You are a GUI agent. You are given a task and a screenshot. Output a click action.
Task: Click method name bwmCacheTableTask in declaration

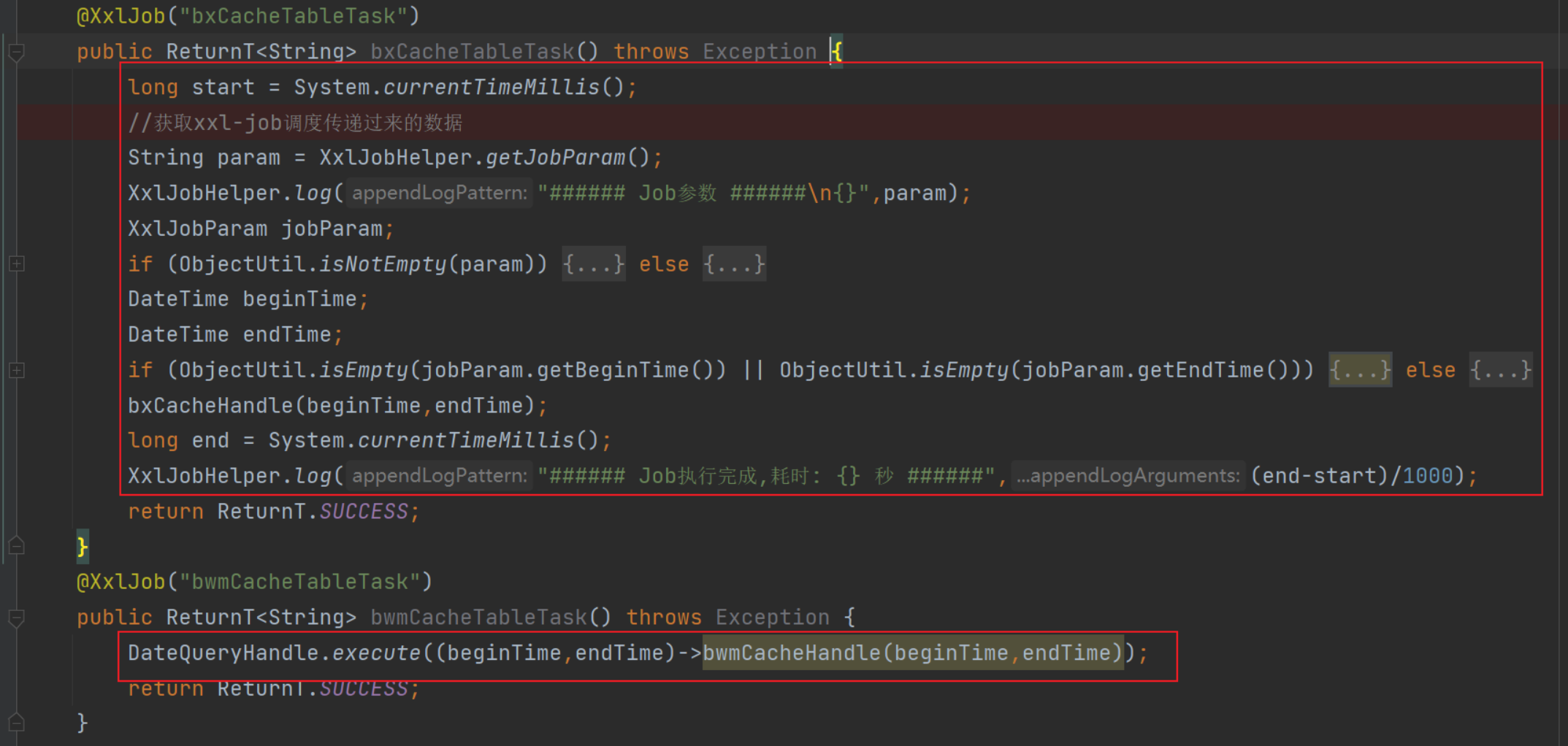coord(478,618)
